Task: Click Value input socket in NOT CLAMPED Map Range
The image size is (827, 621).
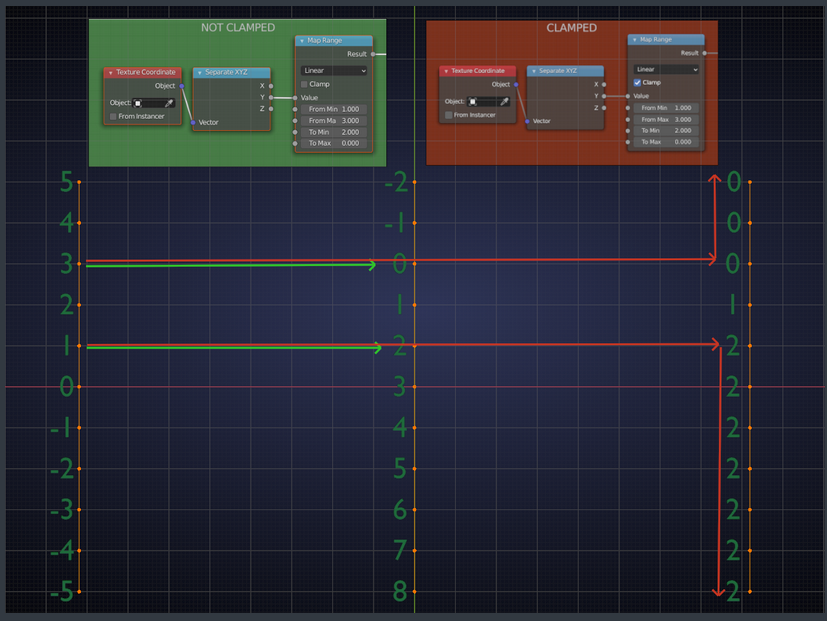Action: pyautogui.click(x=295, y=98)
